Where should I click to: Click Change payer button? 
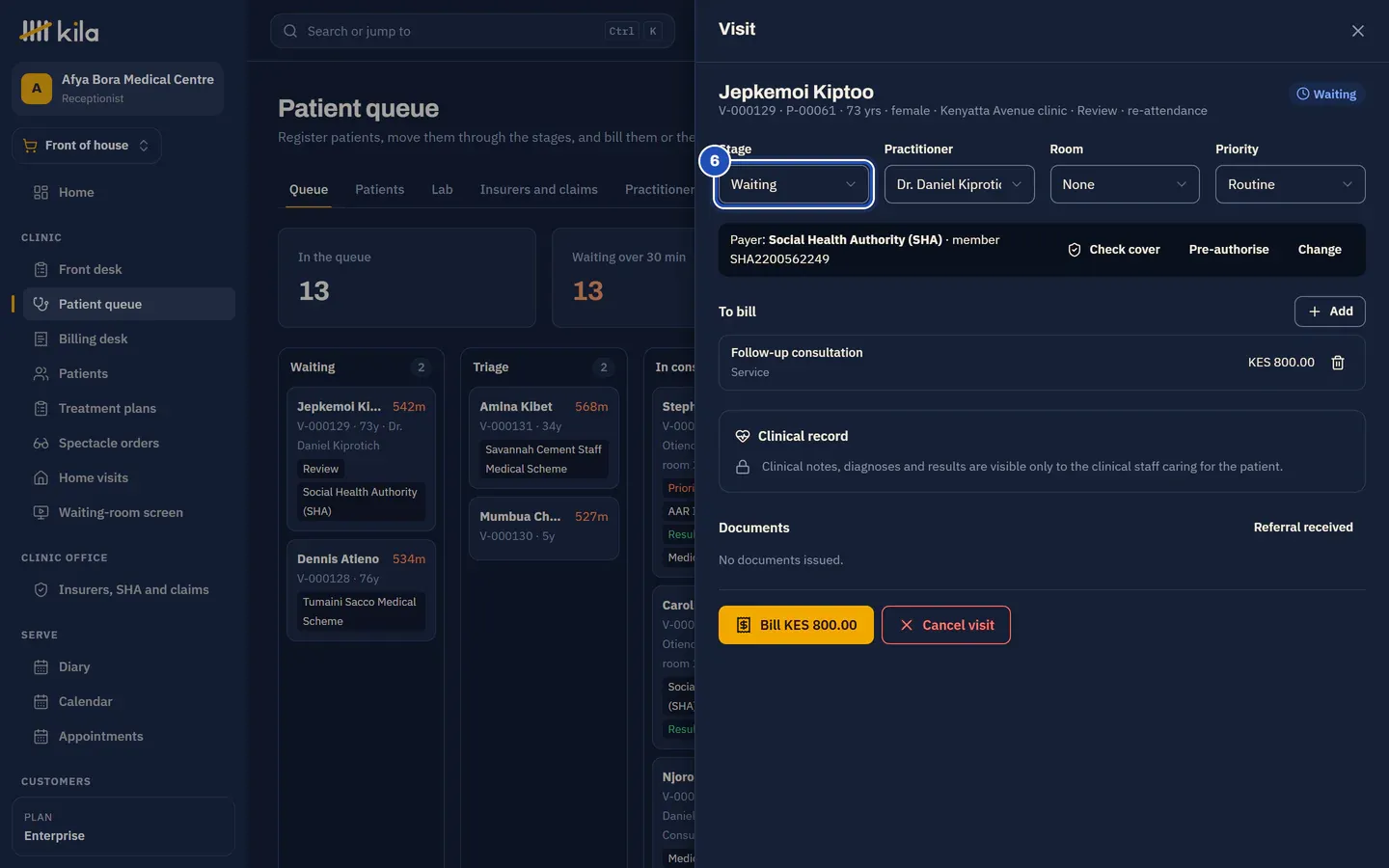point(1320,250)
